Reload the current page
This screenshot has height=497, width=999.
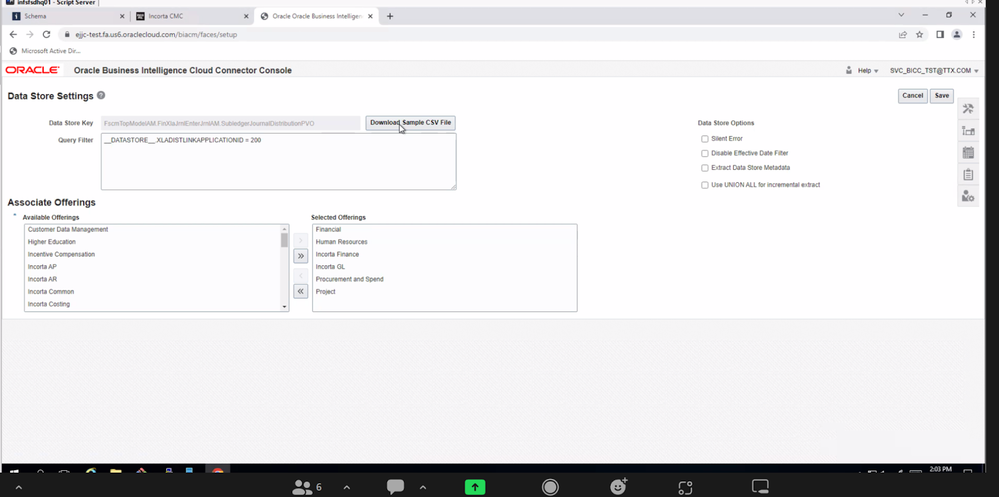pos(46,34)
